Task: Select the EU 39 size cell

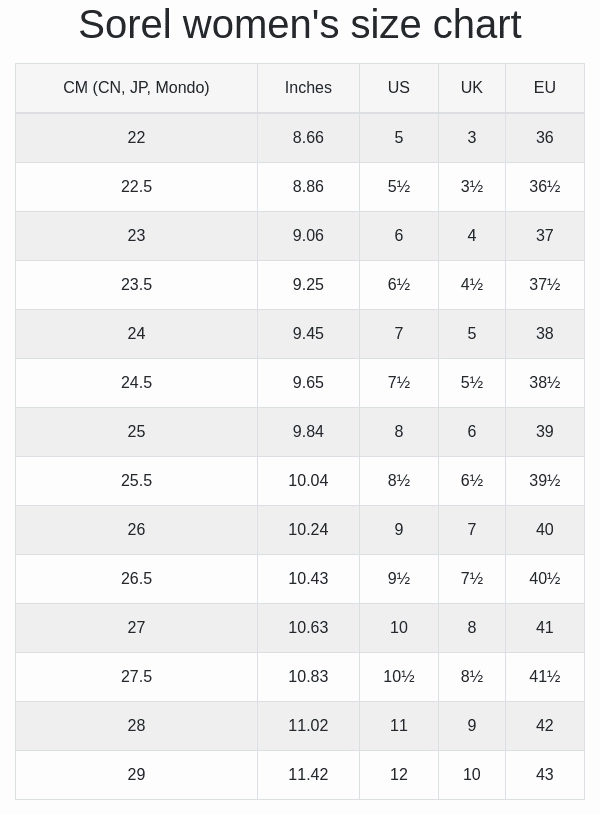Action: pyautogui.click(x=544, y=432)
